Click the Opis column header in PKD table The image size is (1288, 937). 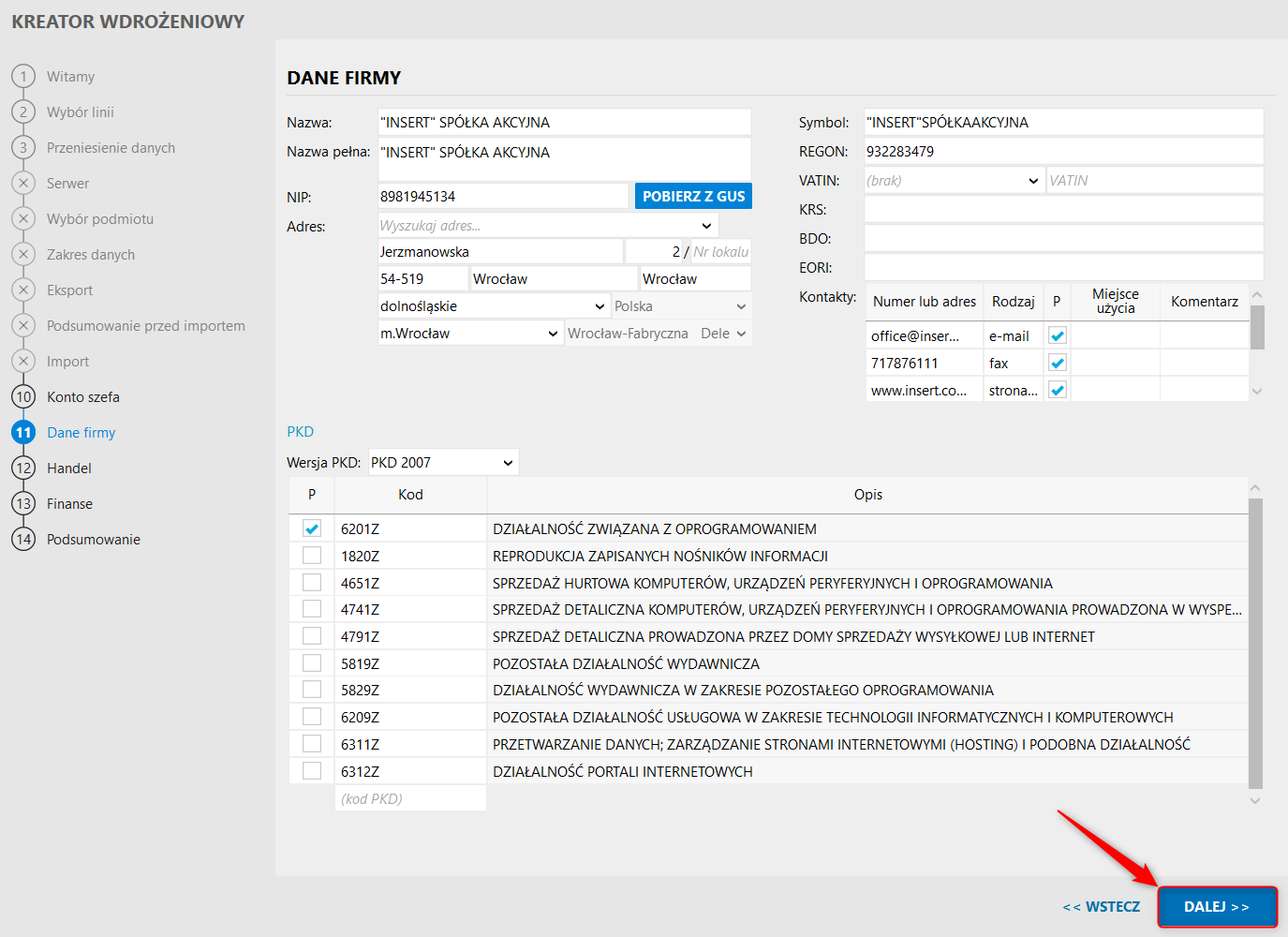tap(868, 495)
